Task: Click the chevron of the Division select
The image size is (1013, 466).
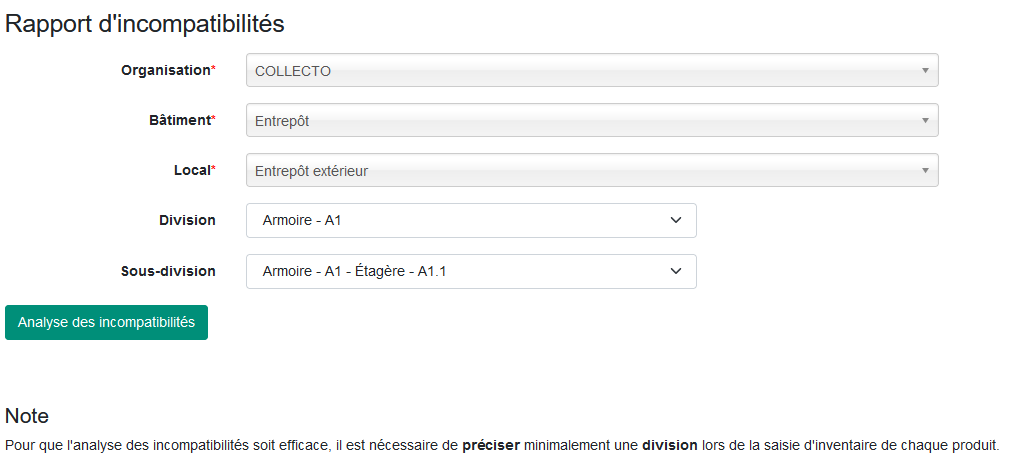Action: click(x=676, y=220)
